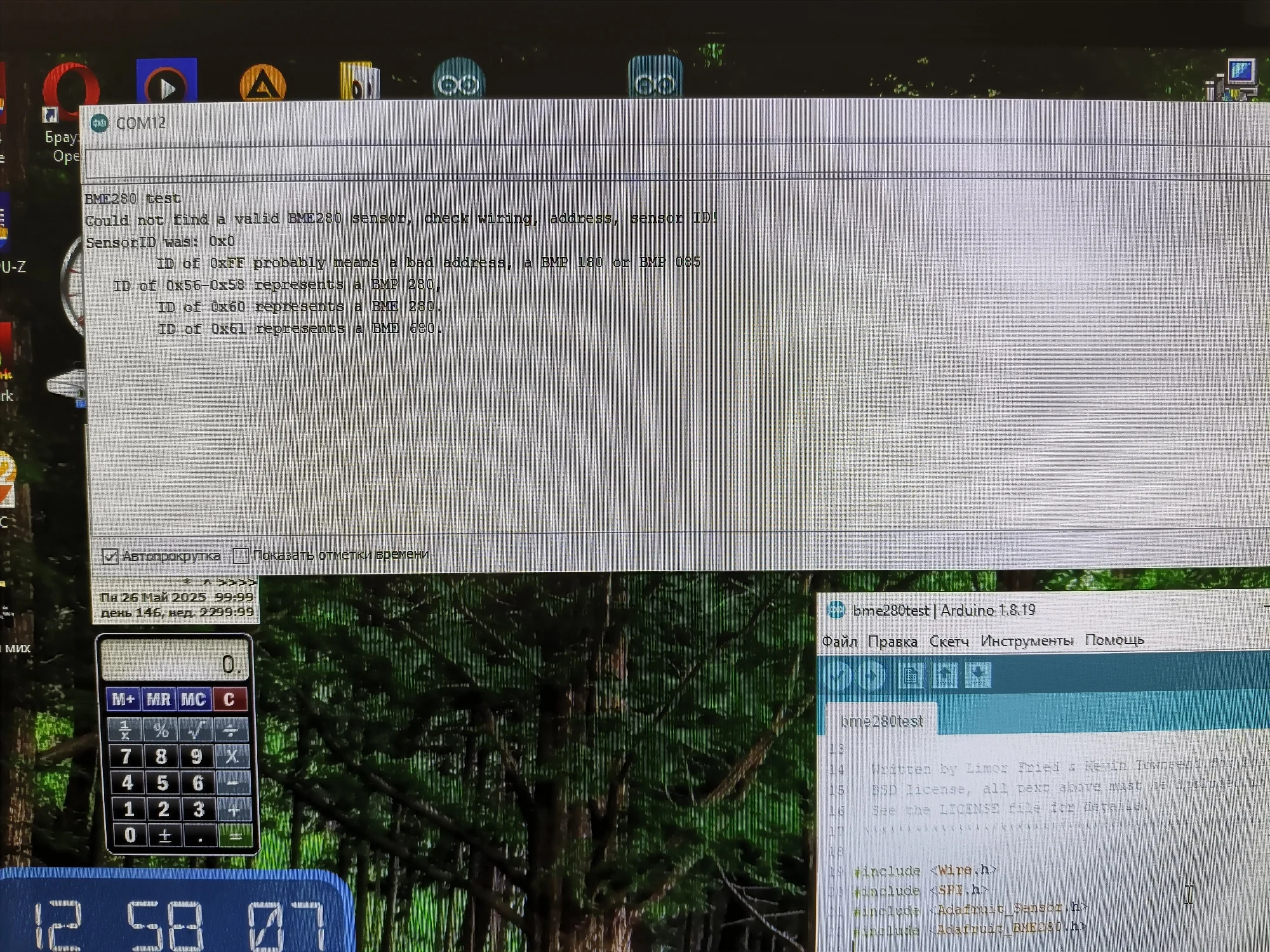Toggle the Автопрокрутка checkbox
This screenshot has height=952, width=1270.
110,557
